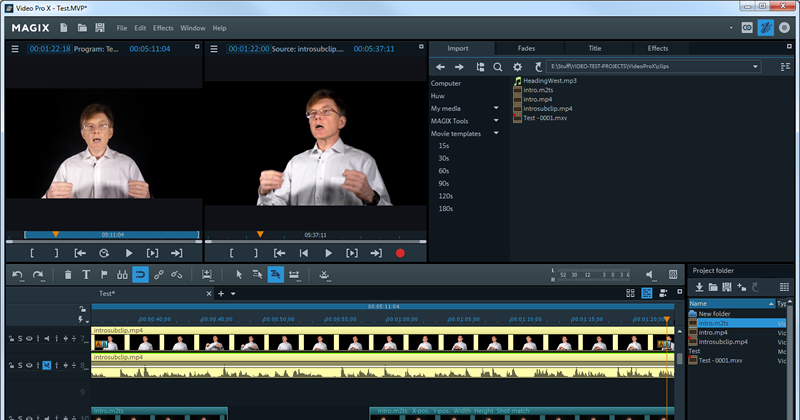Switch to the Fades tab

526,48
